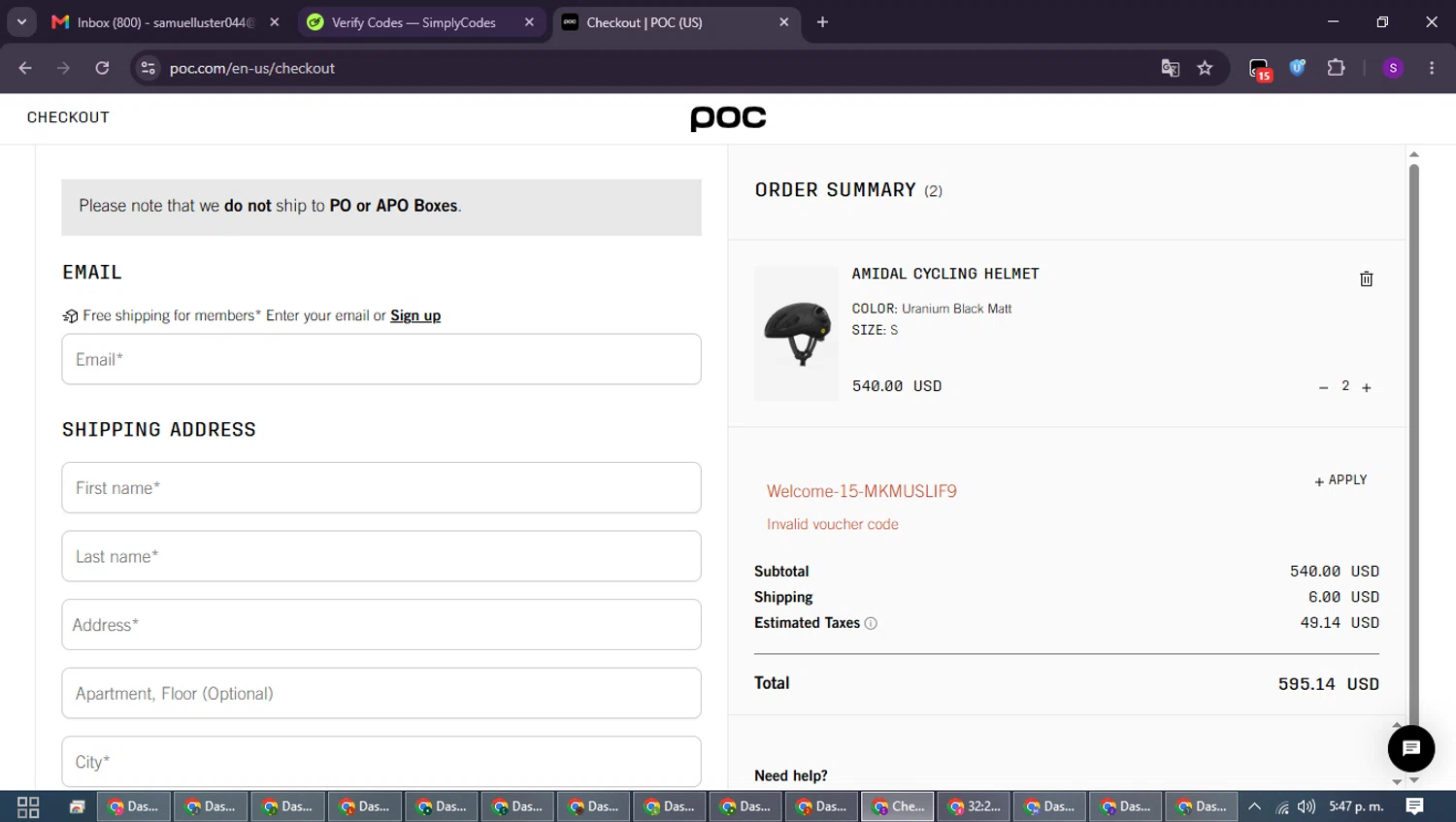Open the Chrome profile avatar
The image size is (1456, 822).
click(x=1393, y=68)
